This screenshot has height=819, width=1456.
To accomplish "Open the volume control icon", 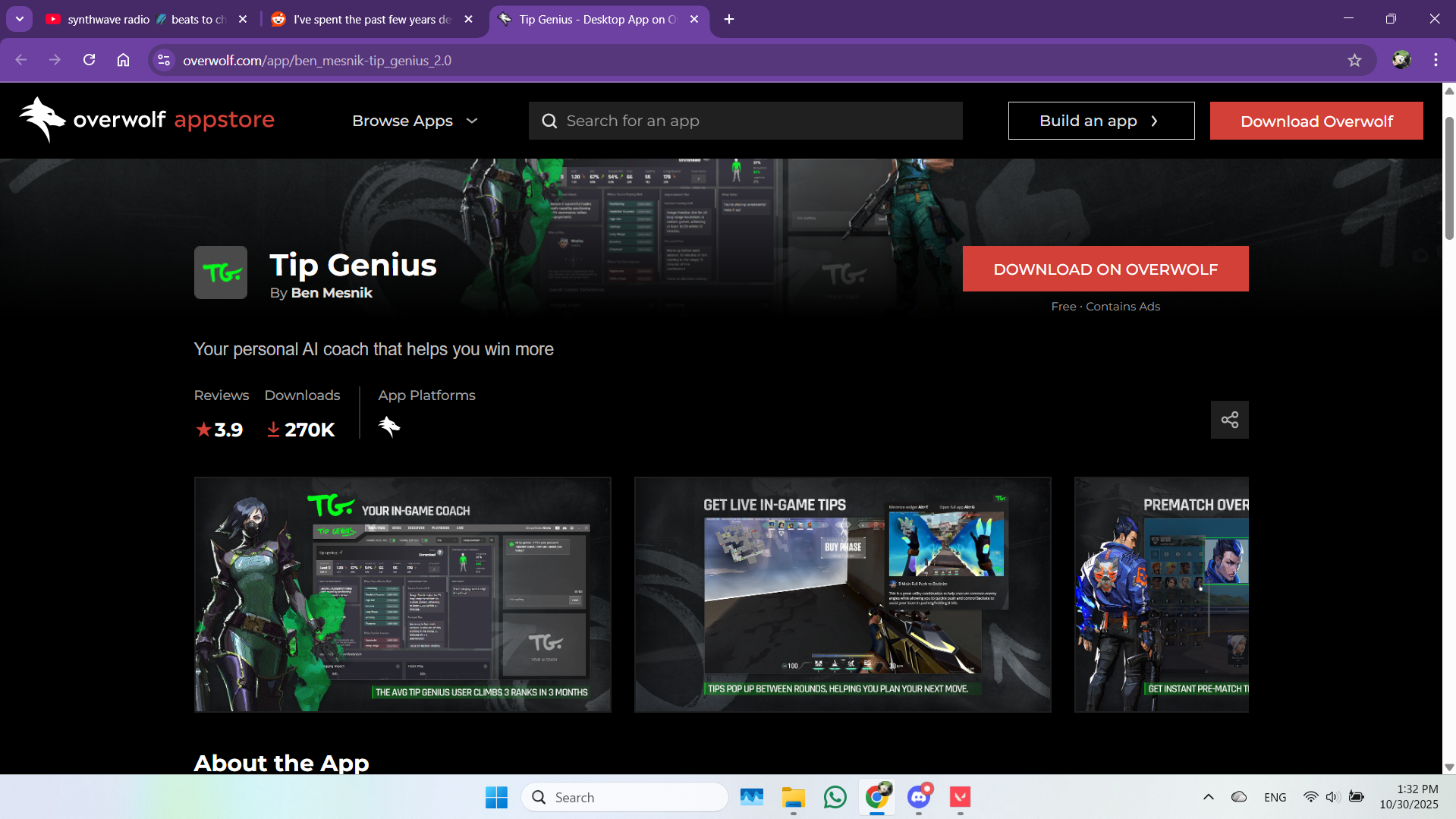I will 1332,797.
